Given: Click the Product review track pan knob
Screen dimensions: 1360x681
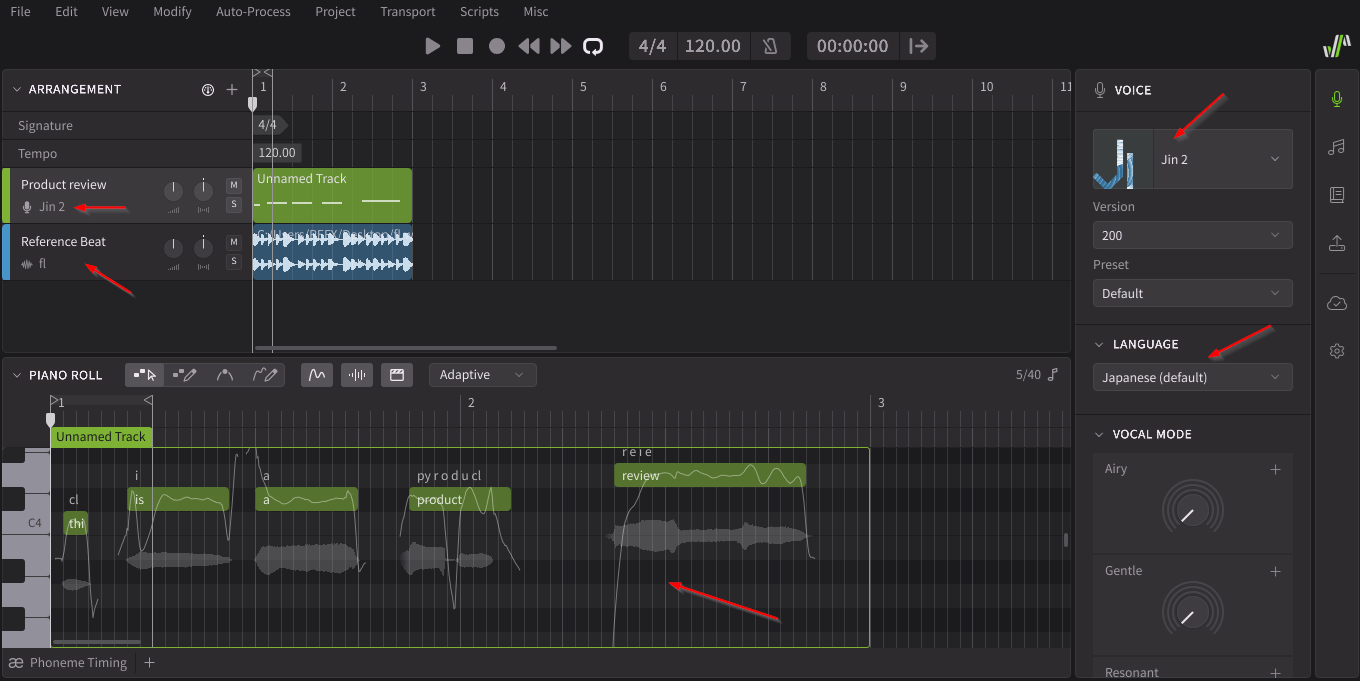Looking at the screenshot, I should (x=204, y=189).
